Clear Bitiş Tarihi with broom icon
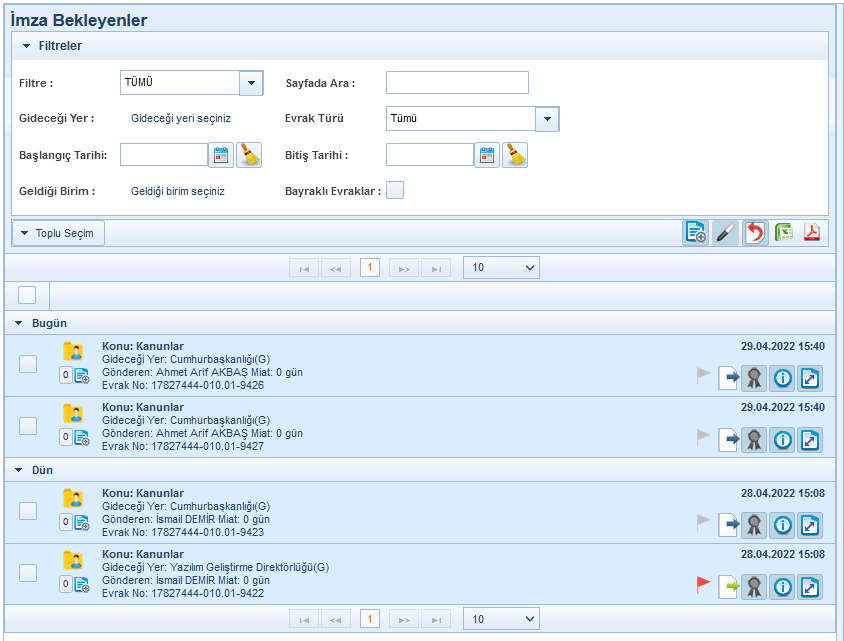Screen dimensions: 844x641 pyautogui.click(x=515, y=155)
